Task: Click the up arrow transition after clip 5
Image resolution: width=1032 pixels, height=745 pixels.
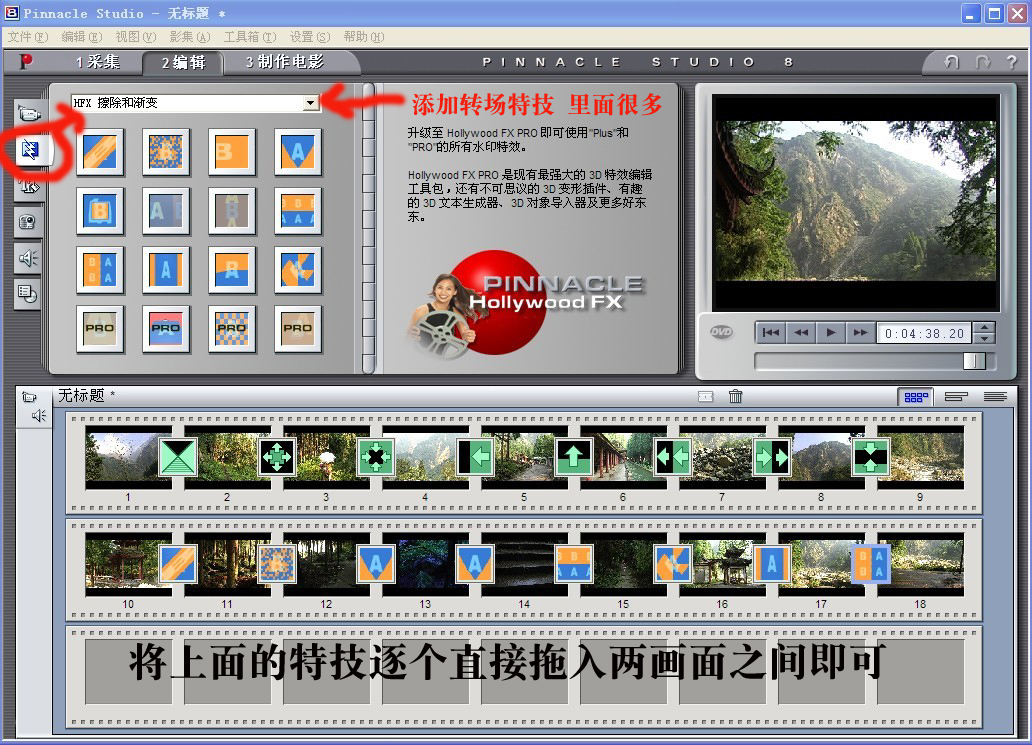Action: tap(574, 457)
